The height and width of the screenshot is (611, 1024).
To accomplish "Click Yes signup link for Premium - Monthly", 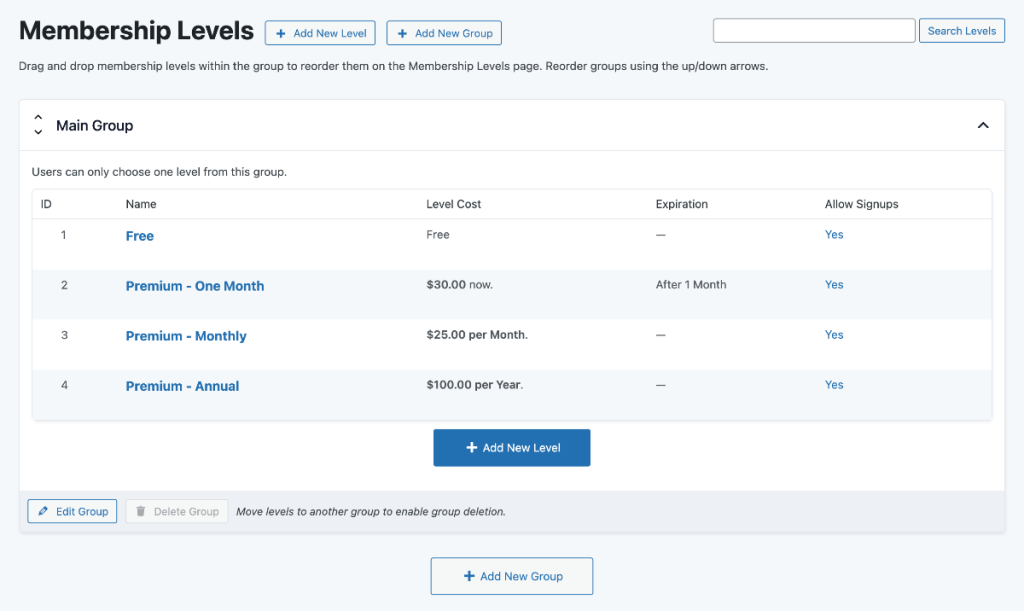I will point(834,335).
